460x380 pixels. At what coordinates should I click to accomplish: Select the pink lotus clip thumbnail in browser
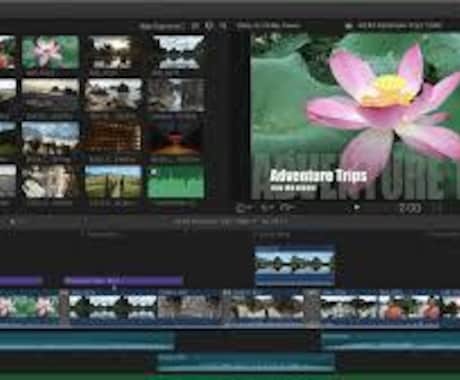click(x=51, y=52)
